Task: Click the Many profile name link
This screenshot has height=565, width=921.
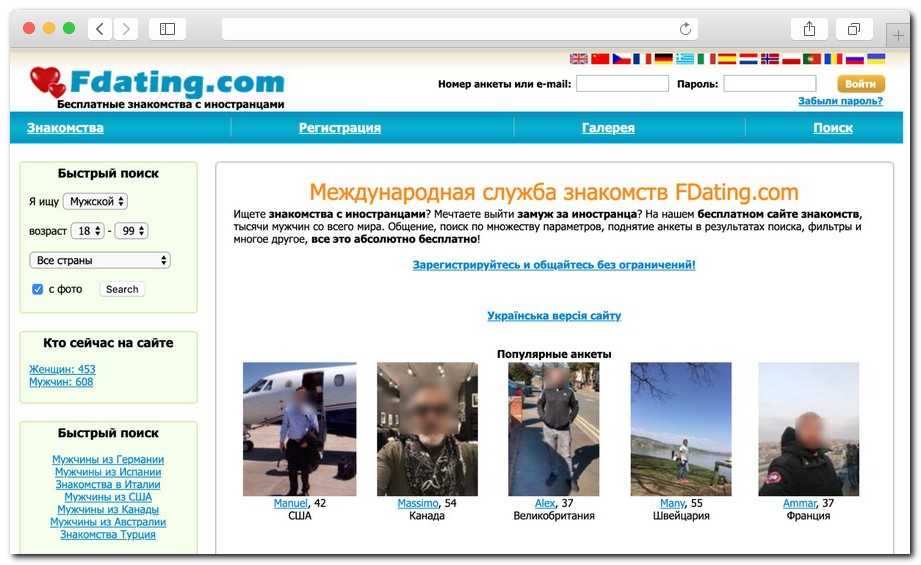Action: pyautogui.click(x=672, y=504)
